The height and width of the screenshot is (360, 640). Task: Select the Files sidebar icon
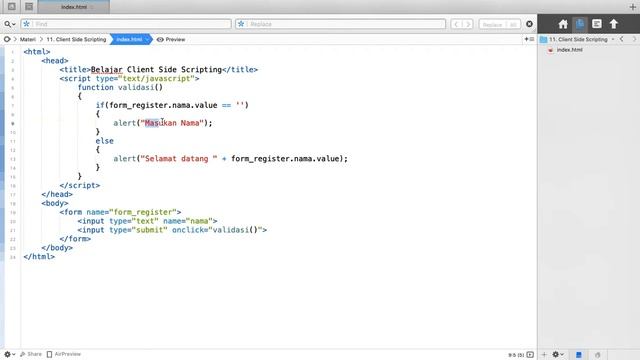tap(580, 24)
